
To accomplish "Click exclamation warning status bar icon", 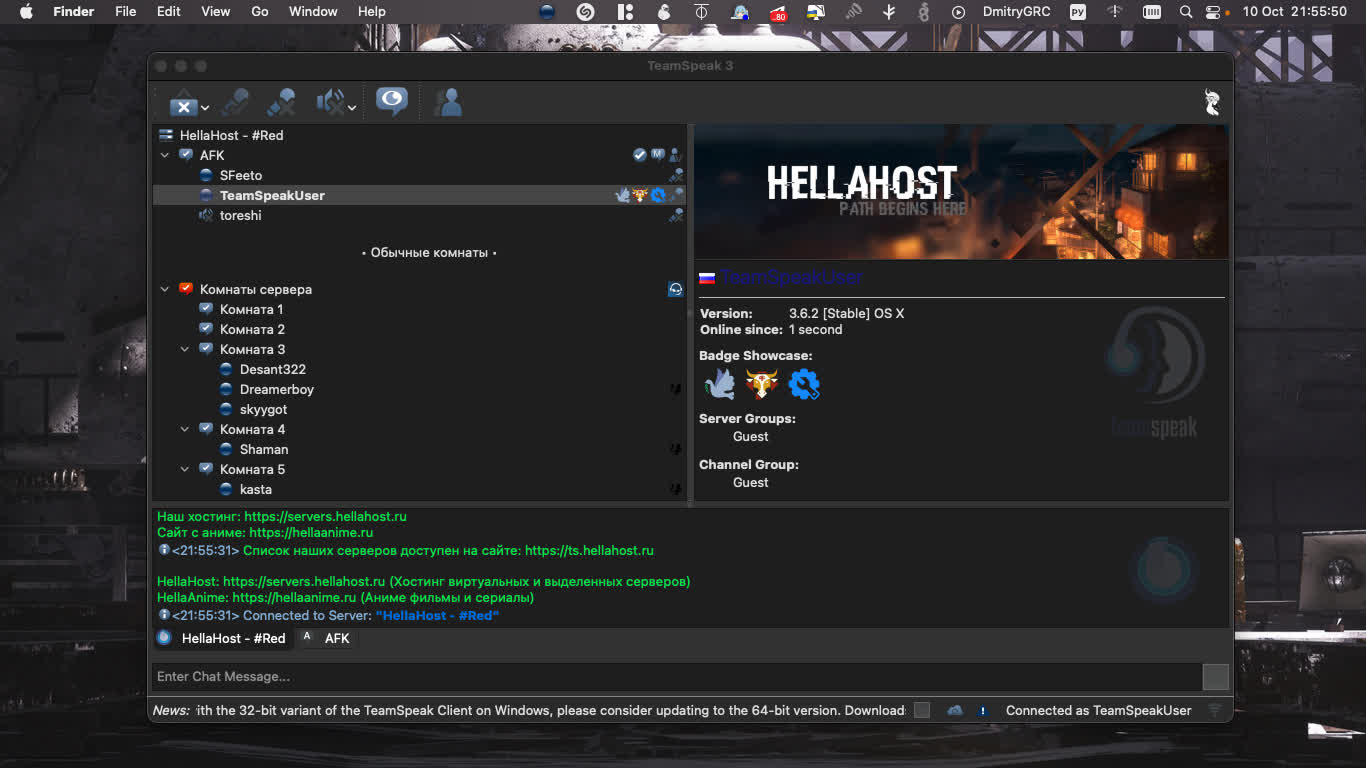I will 983,710.
